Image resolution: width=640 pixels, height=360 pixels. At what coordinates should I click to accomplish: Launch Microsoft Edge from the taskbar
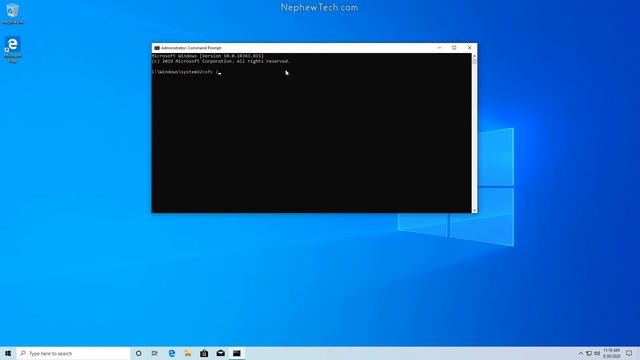(x=171, y=353)
